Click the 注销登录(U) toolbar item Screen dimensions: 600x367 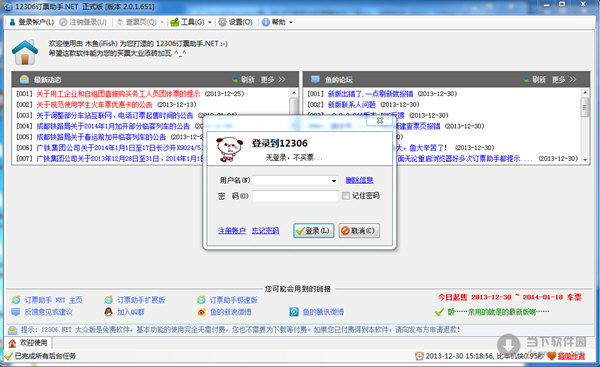click(83, 22)
